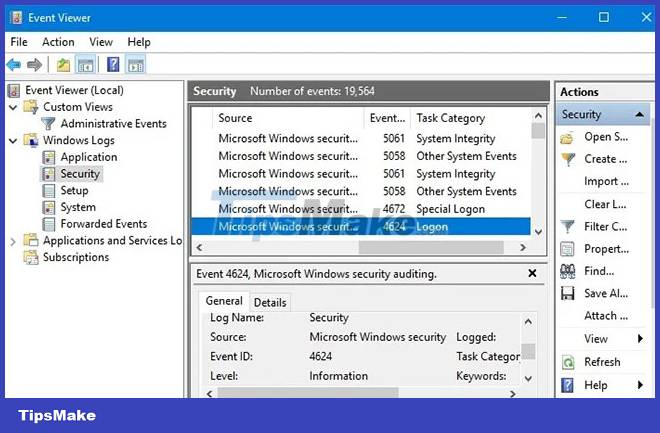Viewport: 660px width, 433px height.
Task: Click Attach Task To This Log action
Action: [606, 316]
